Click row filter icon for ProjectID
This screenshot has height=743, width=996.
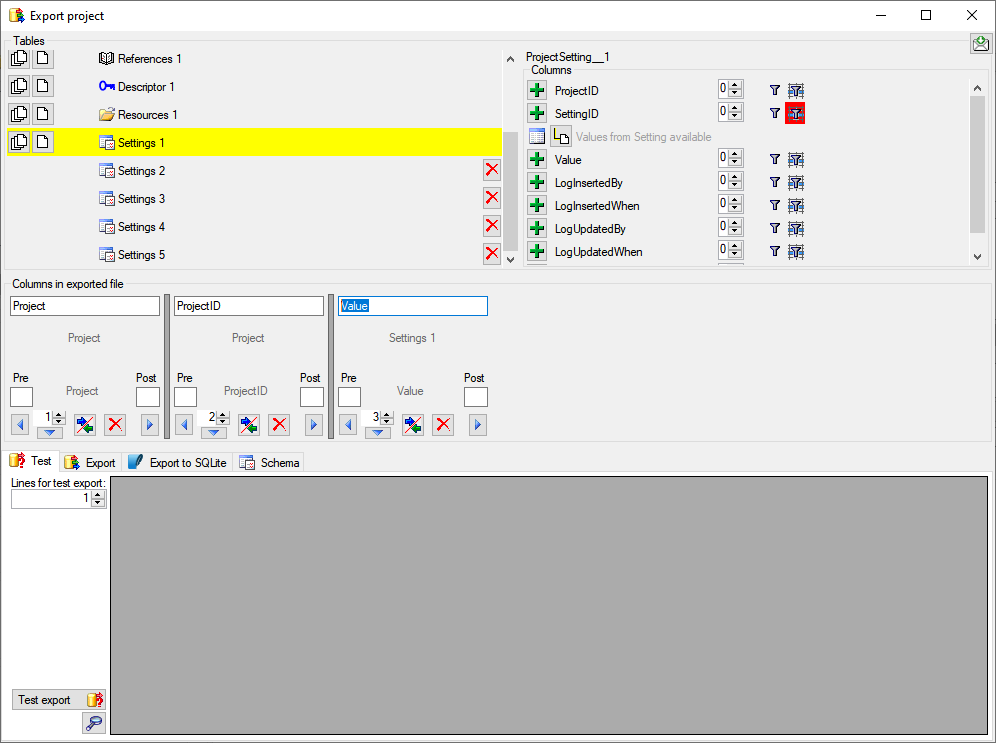pyautogui.click(x=795, y=90)
